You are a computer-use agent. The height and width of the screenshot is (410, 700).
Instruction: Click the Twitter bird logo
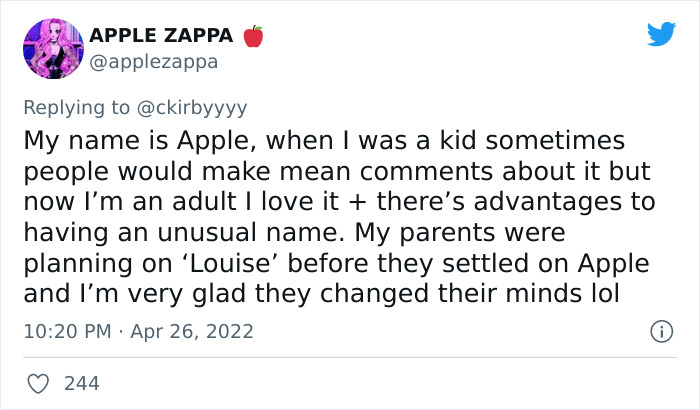(x=661, y=35)
